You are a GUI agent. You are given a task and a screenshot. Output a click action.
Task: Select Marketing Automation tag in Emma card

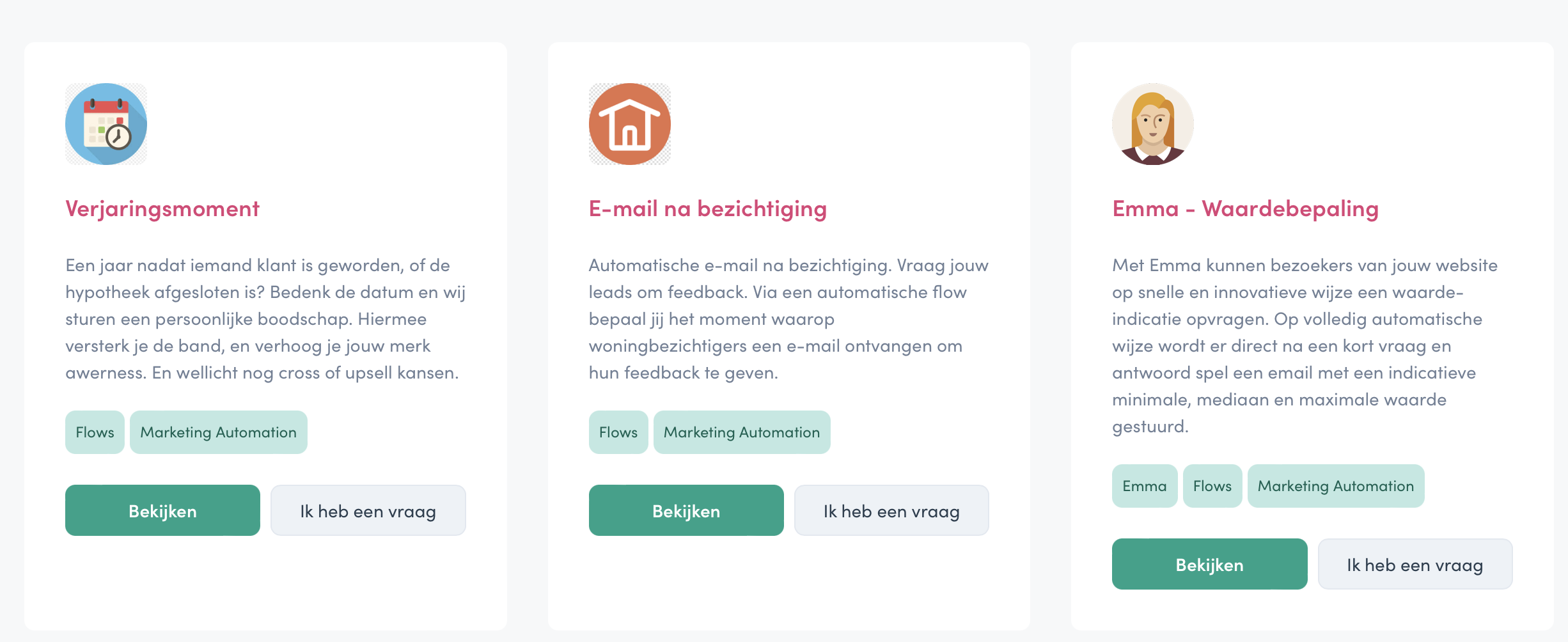[x=1336, y=486]
